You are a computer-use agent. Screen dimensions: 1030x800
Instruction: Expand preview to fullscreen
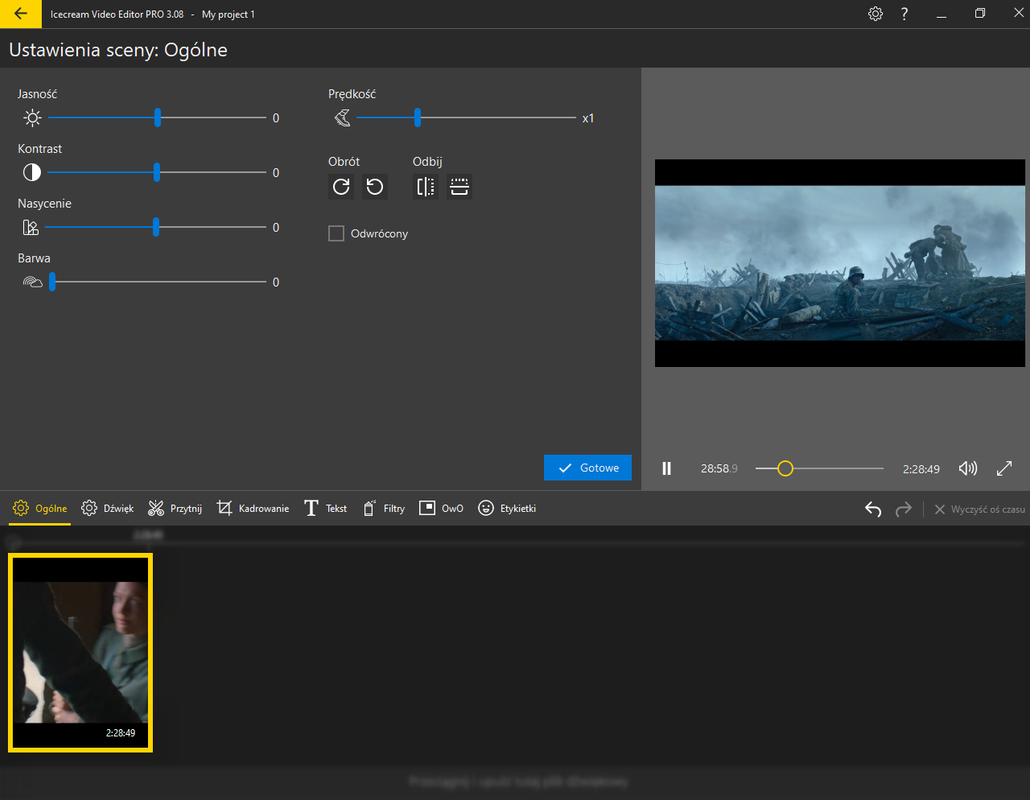(1004, 468)
